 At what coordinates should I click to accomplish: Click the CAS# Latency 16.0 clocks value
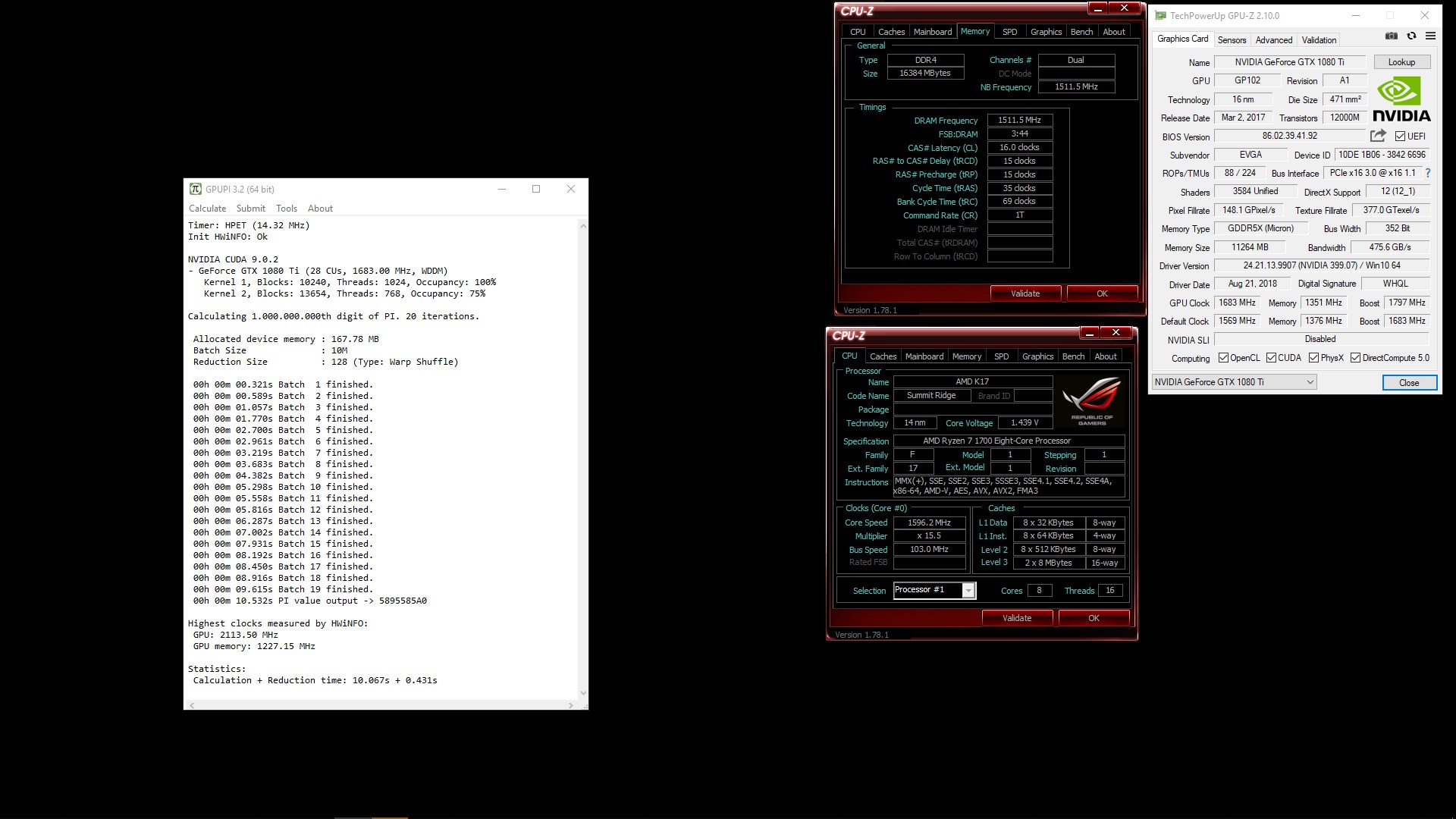[x=1020, y=147]
